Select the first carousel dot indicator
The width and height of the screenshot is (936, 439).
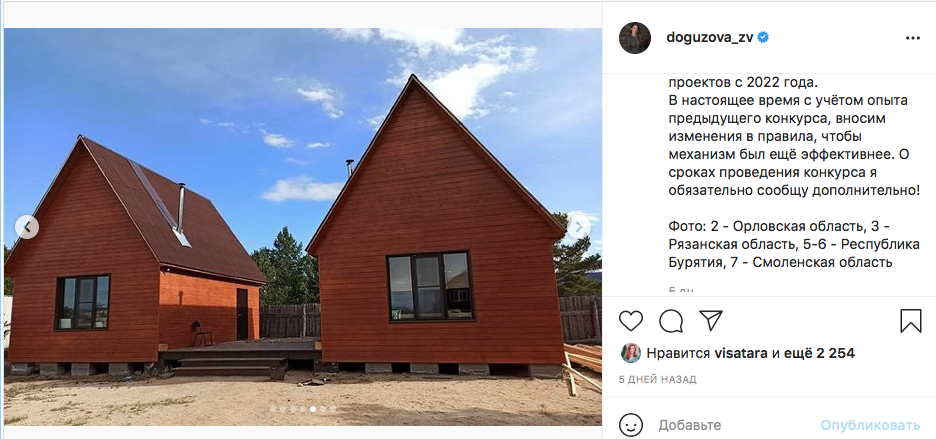pyautogui.click(x=273, y=409)
